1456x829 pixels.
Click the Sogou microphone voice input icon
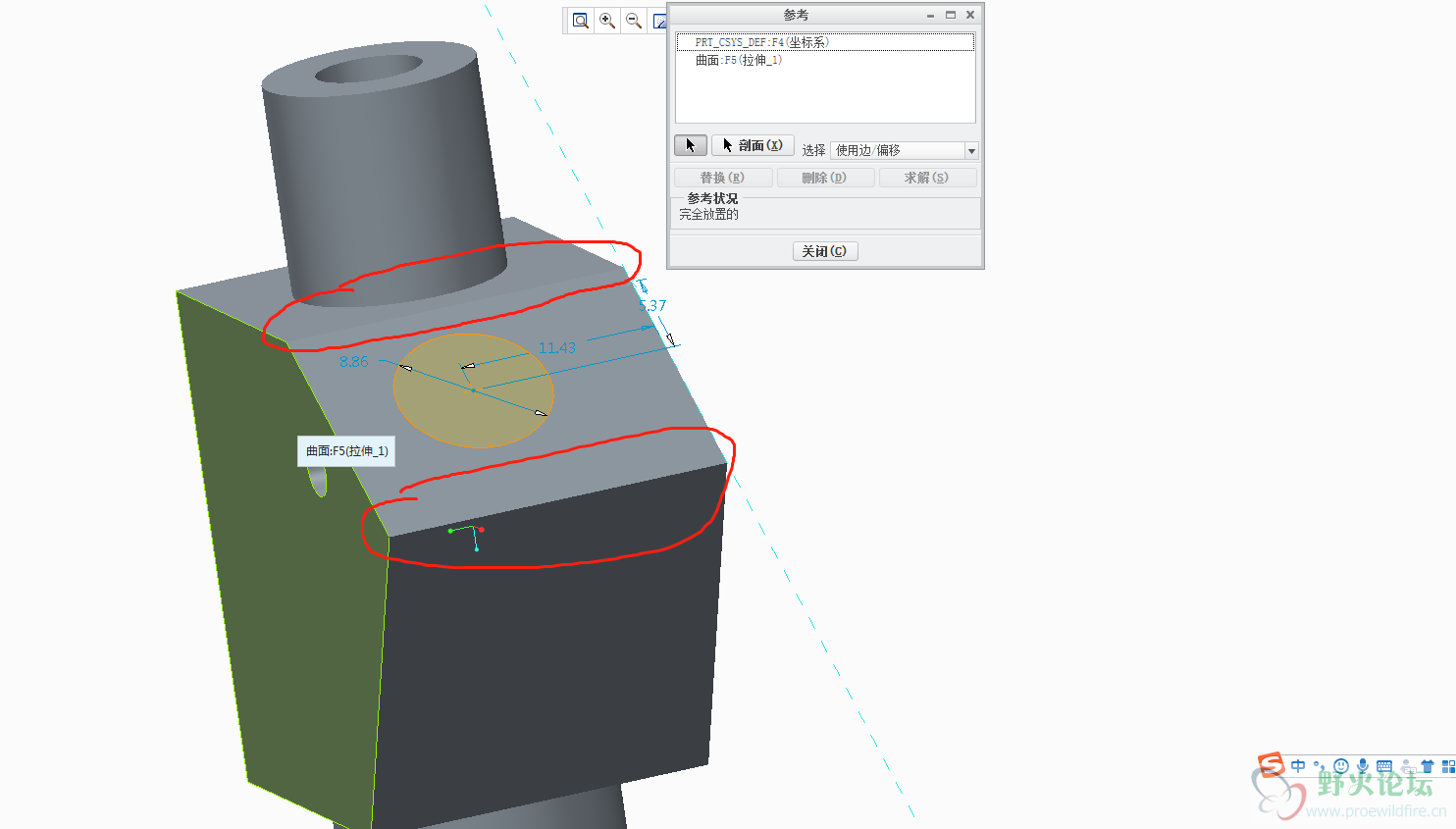(1363, 766)
